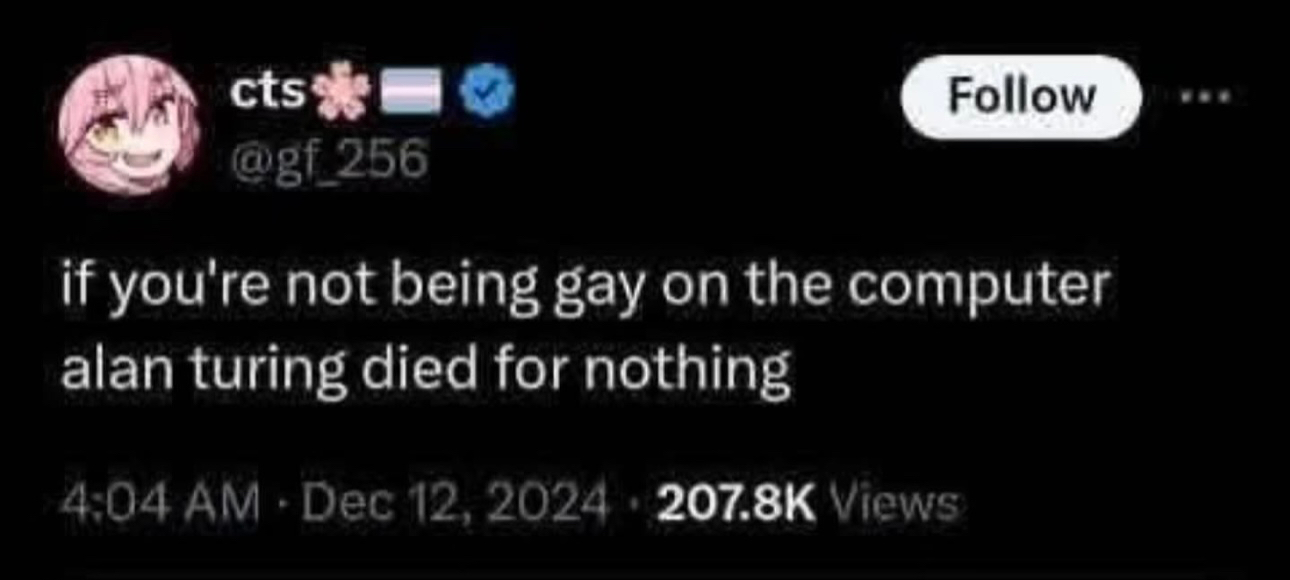Click the line starting with alan turing
Screen dimensions: 1290x580
(425, 372)
